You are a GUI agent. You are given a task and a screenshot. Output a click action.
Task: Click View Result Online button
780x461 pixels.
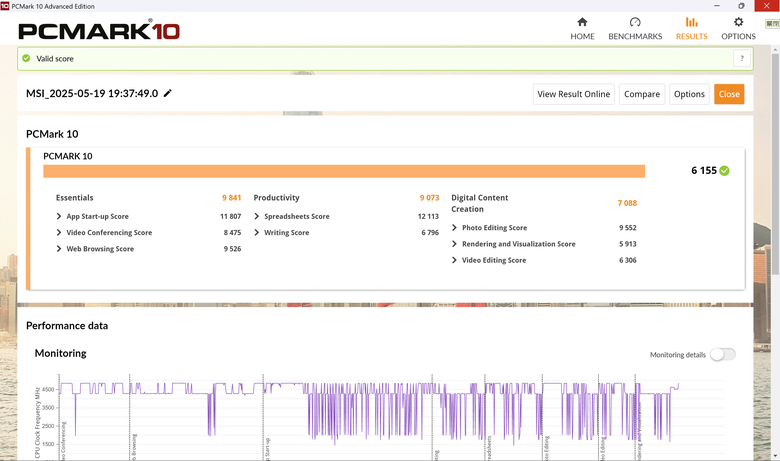[574, 94]
